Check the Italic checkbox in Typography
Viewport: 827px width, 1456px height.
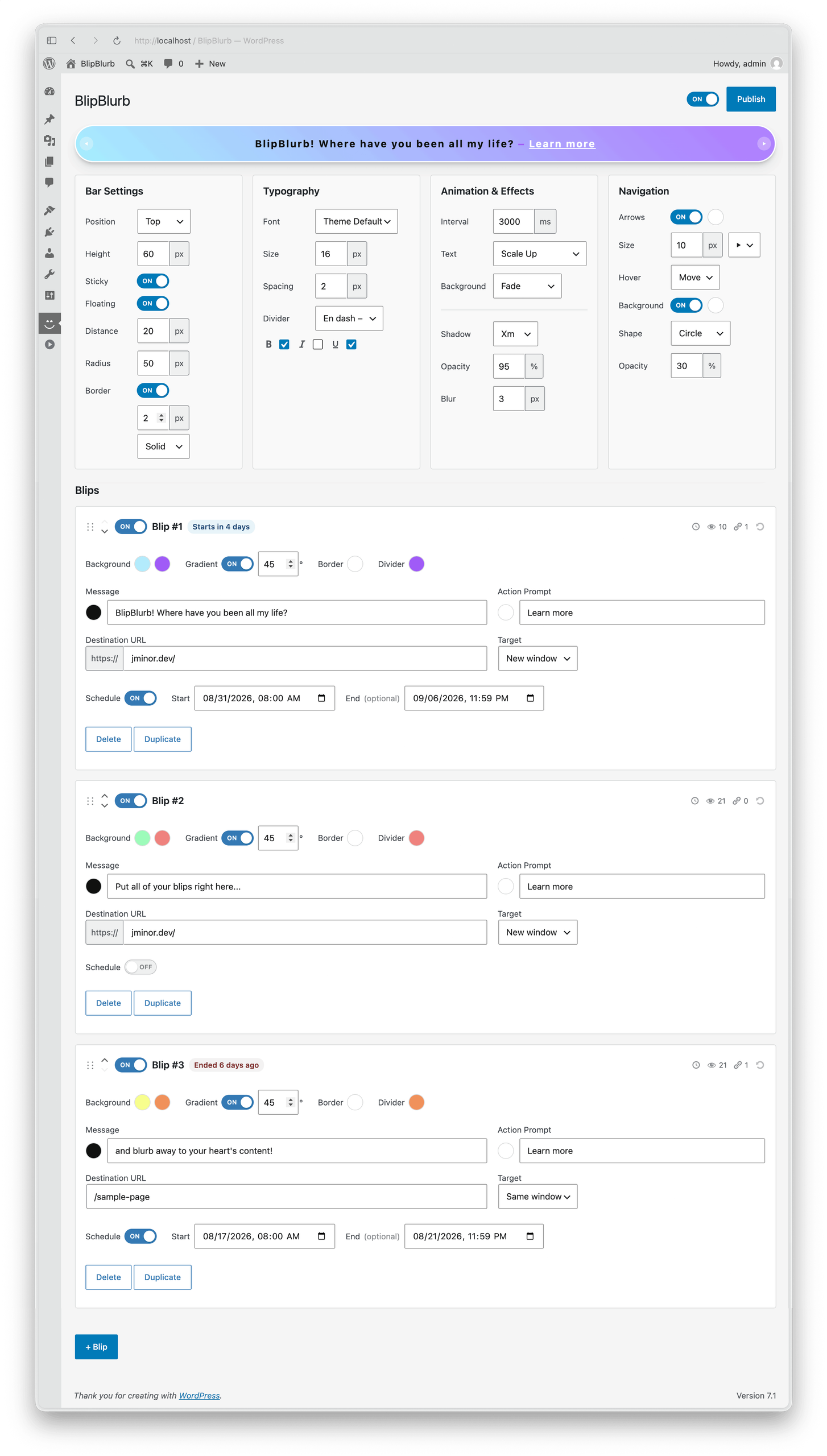318,345
